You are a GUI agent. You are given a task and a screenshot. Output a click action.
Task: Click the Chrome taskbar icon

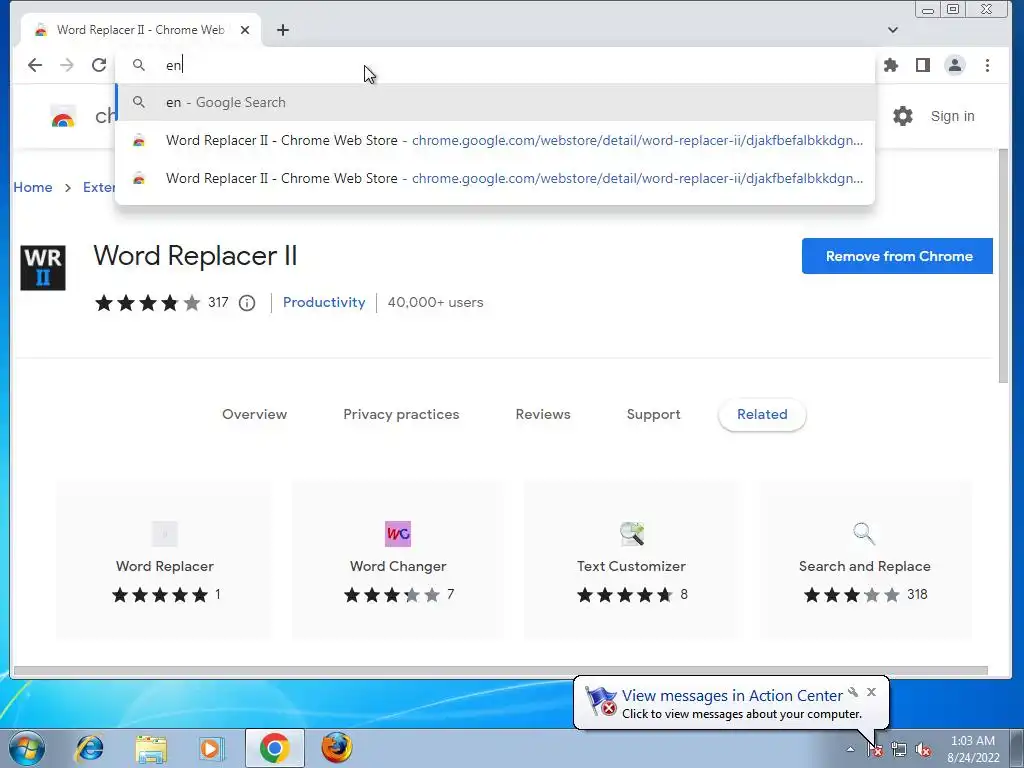pyautogui.click(x=275, y=748)
